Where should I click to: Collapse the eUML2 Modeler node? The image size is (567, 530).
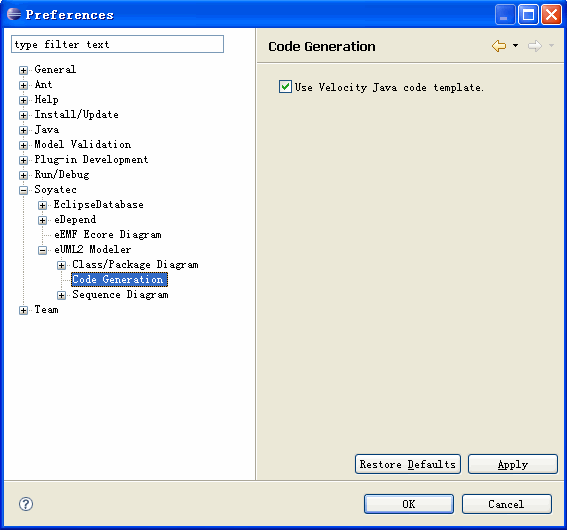[43, 250]
